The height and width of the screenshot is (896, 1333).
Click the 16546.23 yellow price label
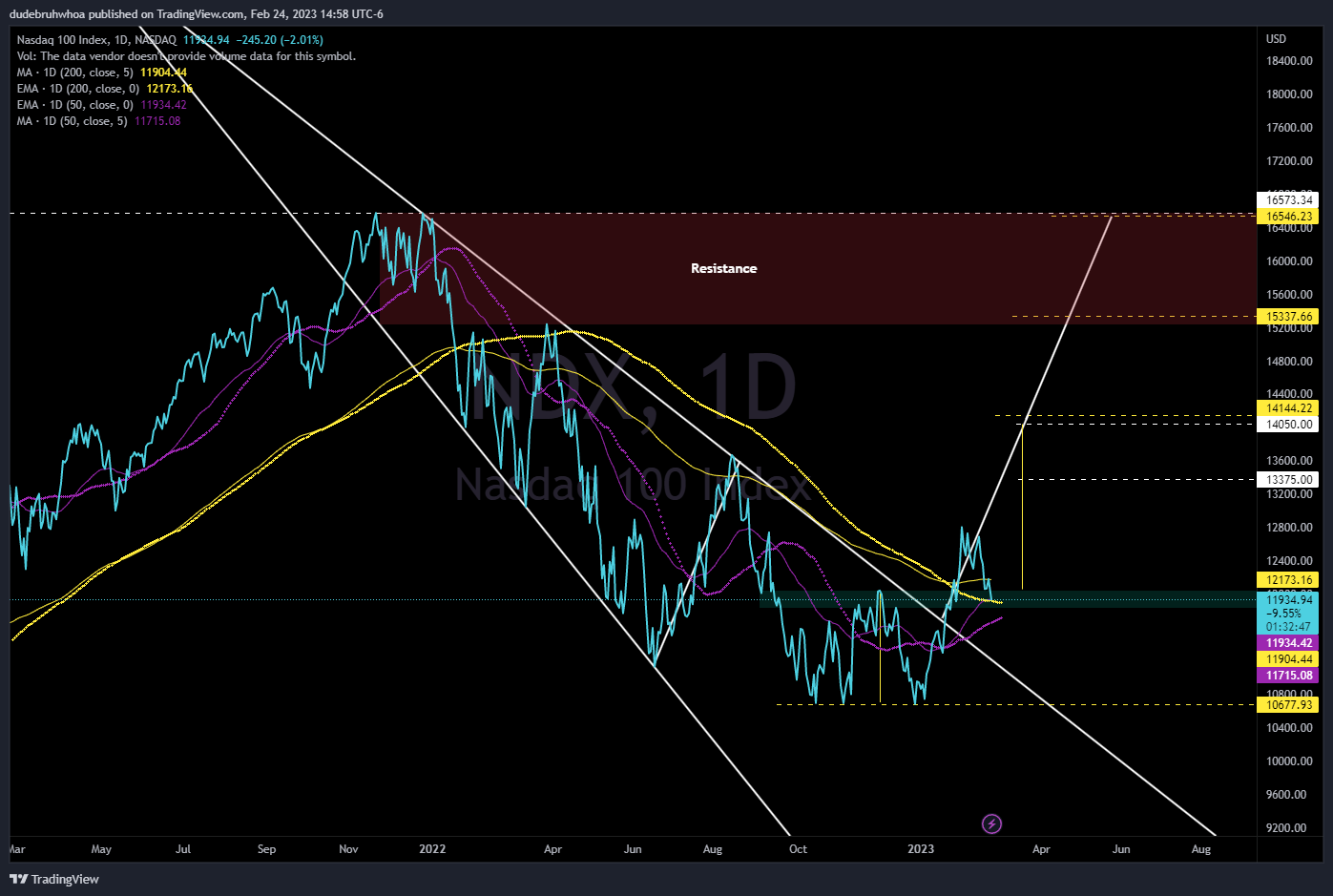click(x=1288, y=217)
